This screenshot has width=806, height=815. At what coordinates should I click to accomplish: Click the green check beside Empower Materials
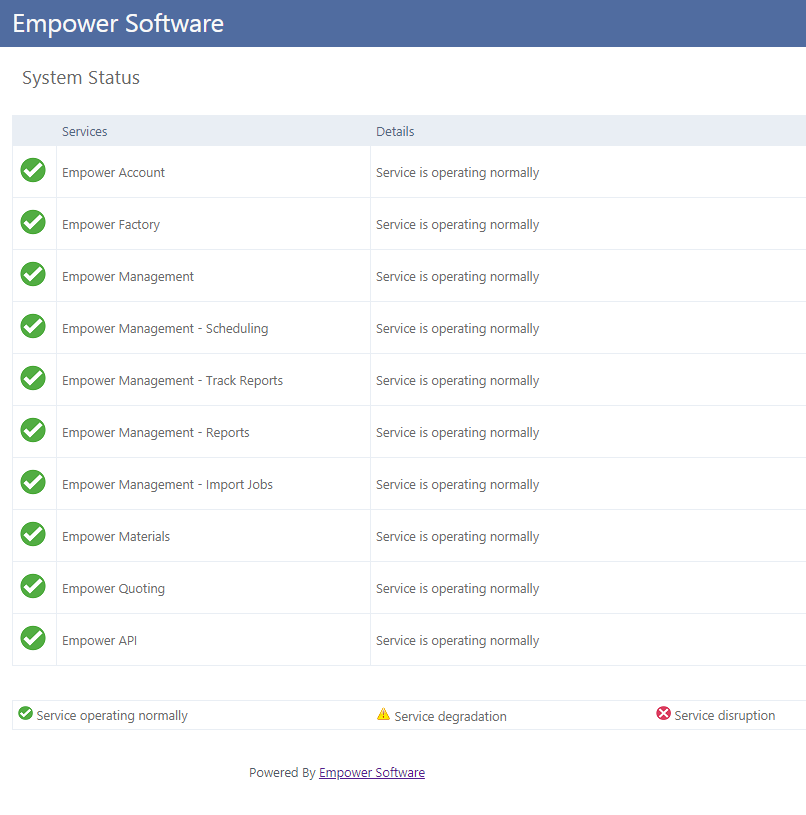33,535
